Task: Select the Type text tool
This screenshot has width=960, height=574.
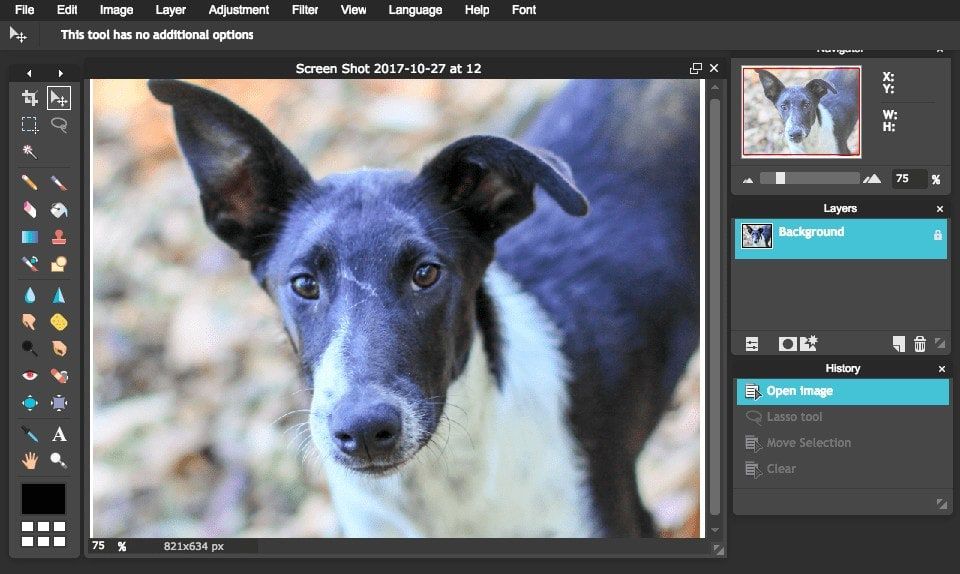Action: click(59, 434)
